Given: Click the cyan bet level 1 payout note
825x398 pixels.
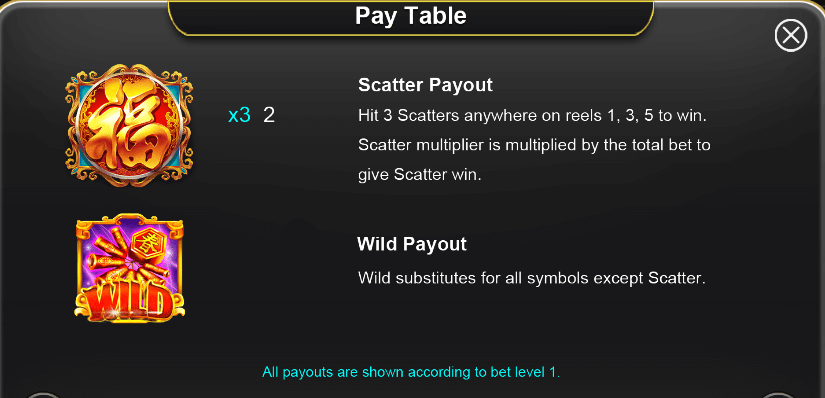Looking at the screenshot, I should 411,372.
